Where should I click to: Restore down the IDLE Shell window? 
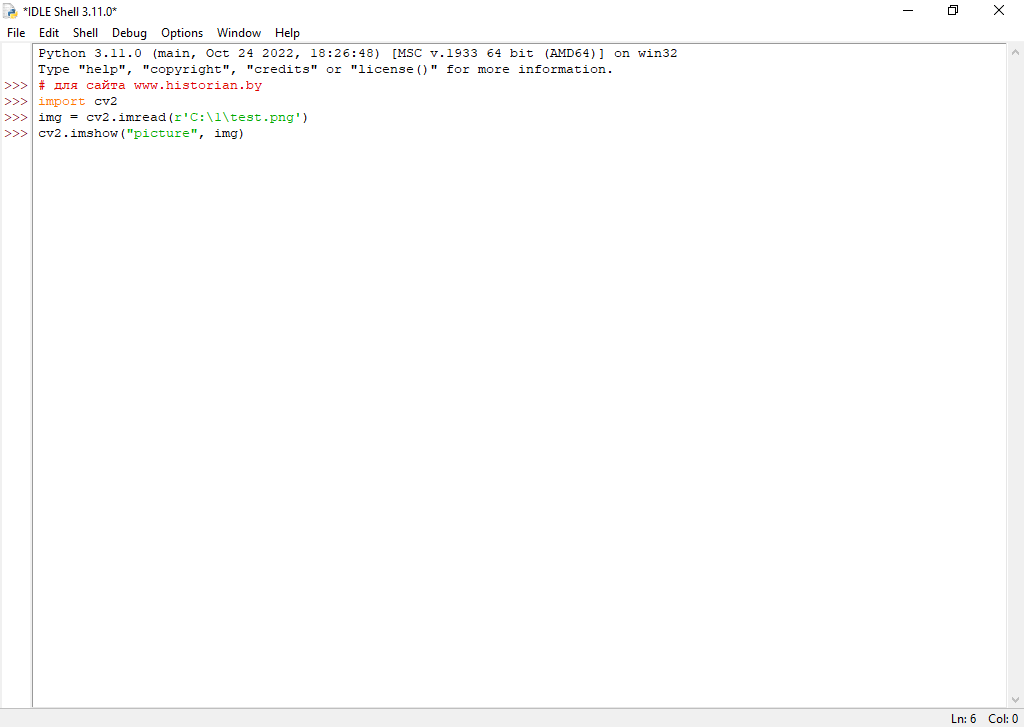(953, 11)
